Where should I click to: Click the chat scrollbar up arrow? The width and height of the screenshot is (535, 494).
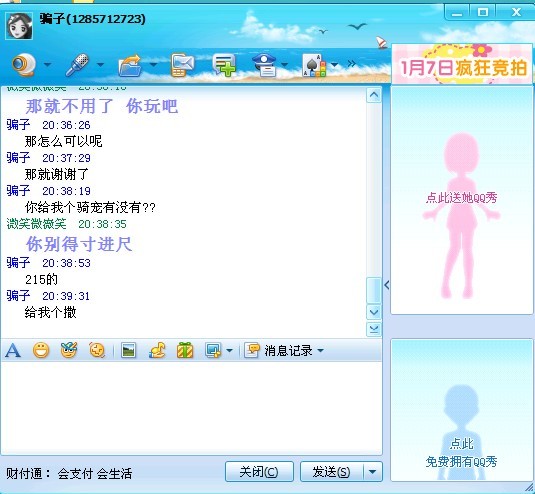coord(374,95)
